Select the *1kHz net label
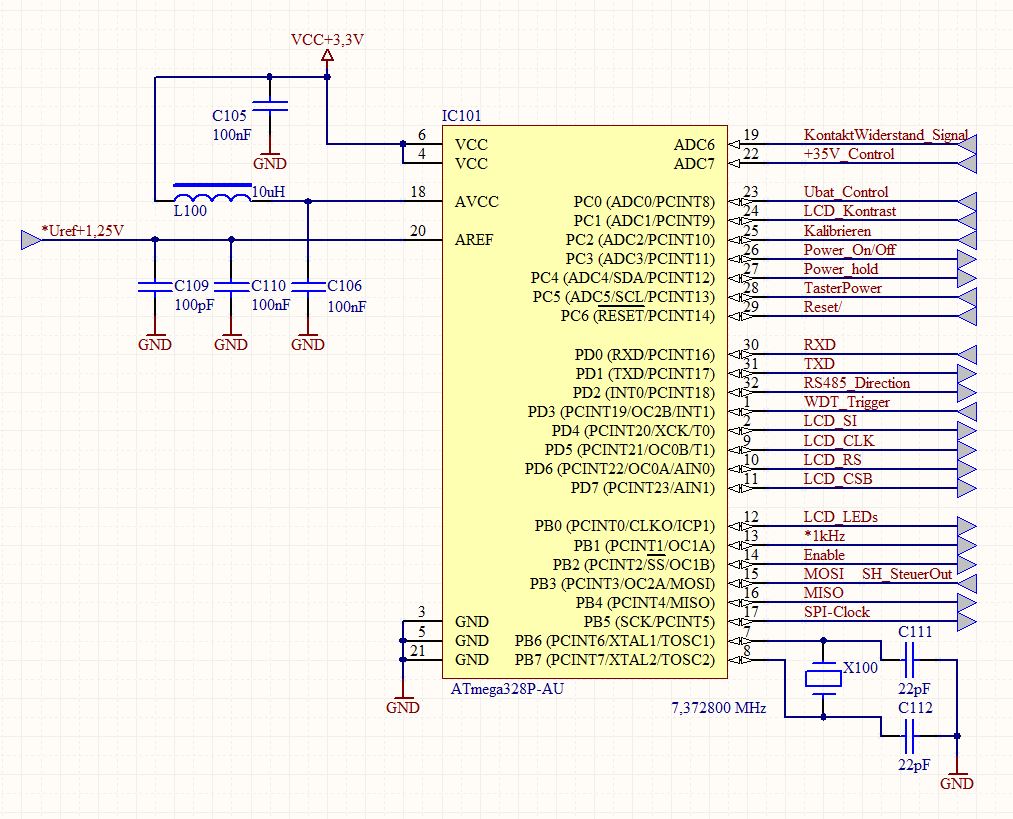Screen dimensions: 1013x819 (x=824, y=536)
